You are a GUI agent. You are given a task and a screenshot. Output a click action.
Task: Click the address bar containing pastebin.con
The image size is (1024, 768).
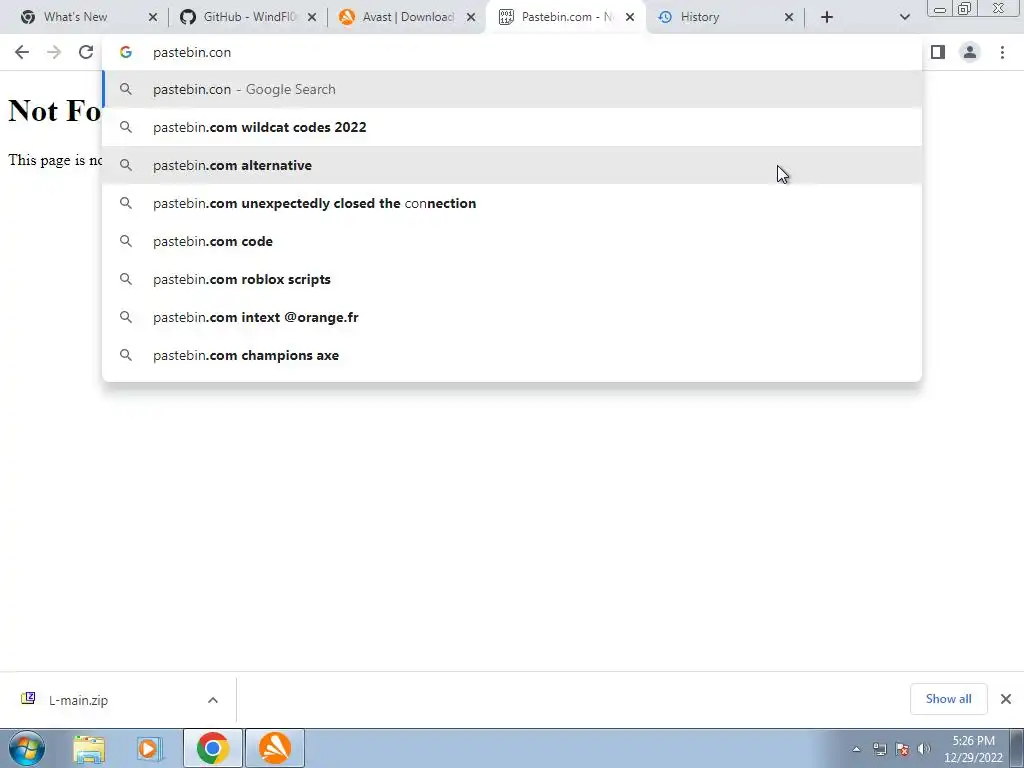click(512, 52)
